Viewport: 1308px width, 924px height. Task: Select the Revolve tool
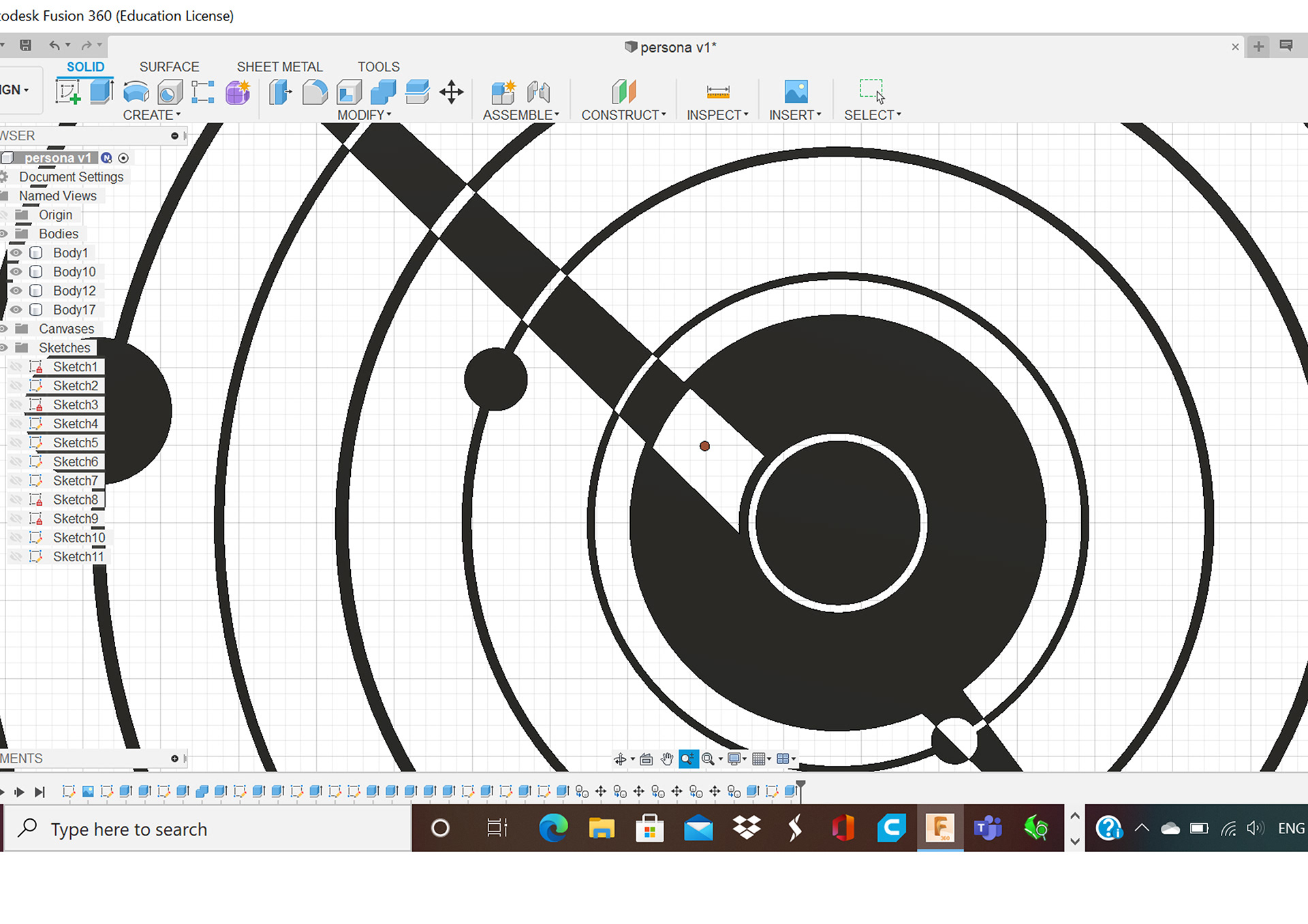pyautogui.click(x=136, y=91)
